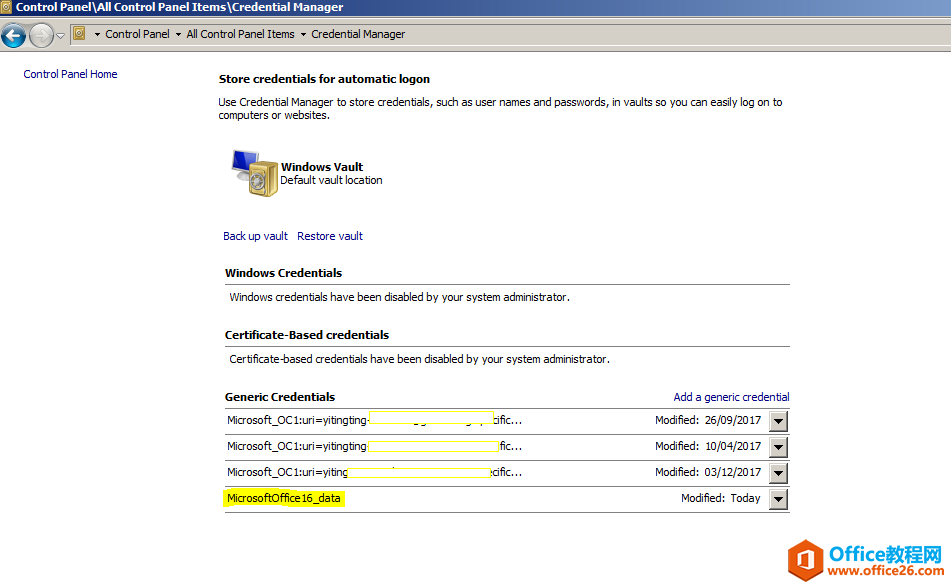Click Add a generic credential link
The width and height of the screenshot is (951, 588).
731,397
